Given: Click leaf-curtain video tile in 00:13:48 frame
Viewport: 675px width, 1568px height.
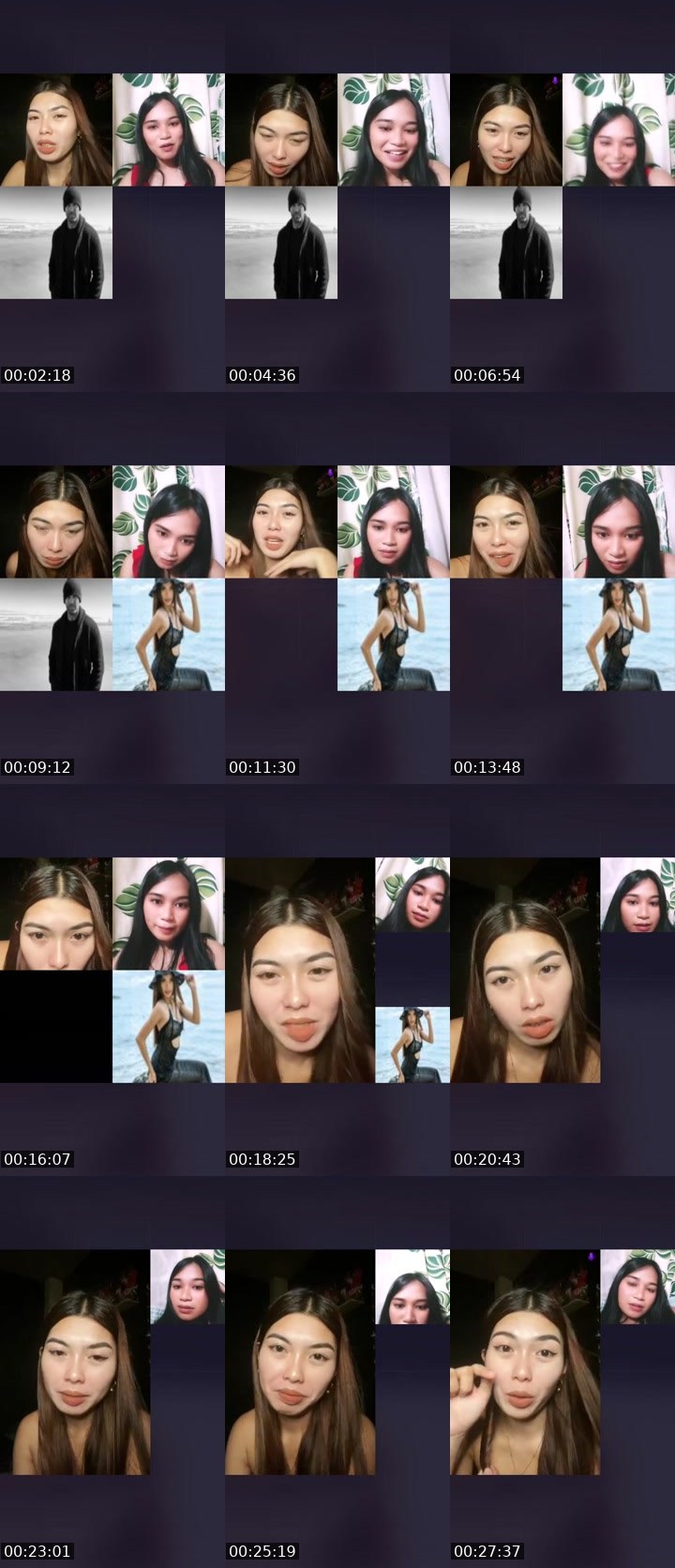Looking at the screenshot, I should [619, 521].
